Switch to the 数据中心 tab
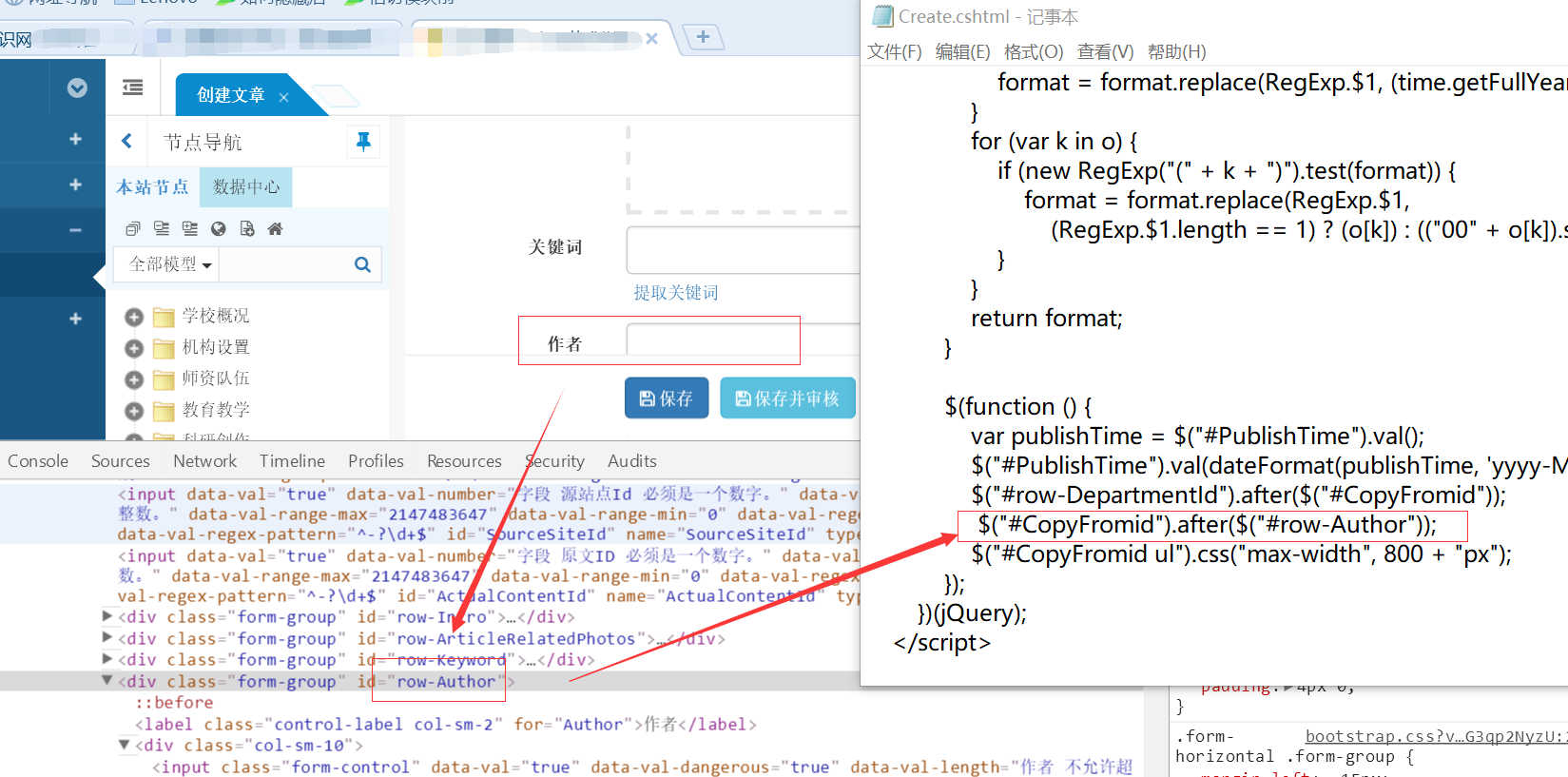Screen dimensions: 1568x777 tap(246, 187)
